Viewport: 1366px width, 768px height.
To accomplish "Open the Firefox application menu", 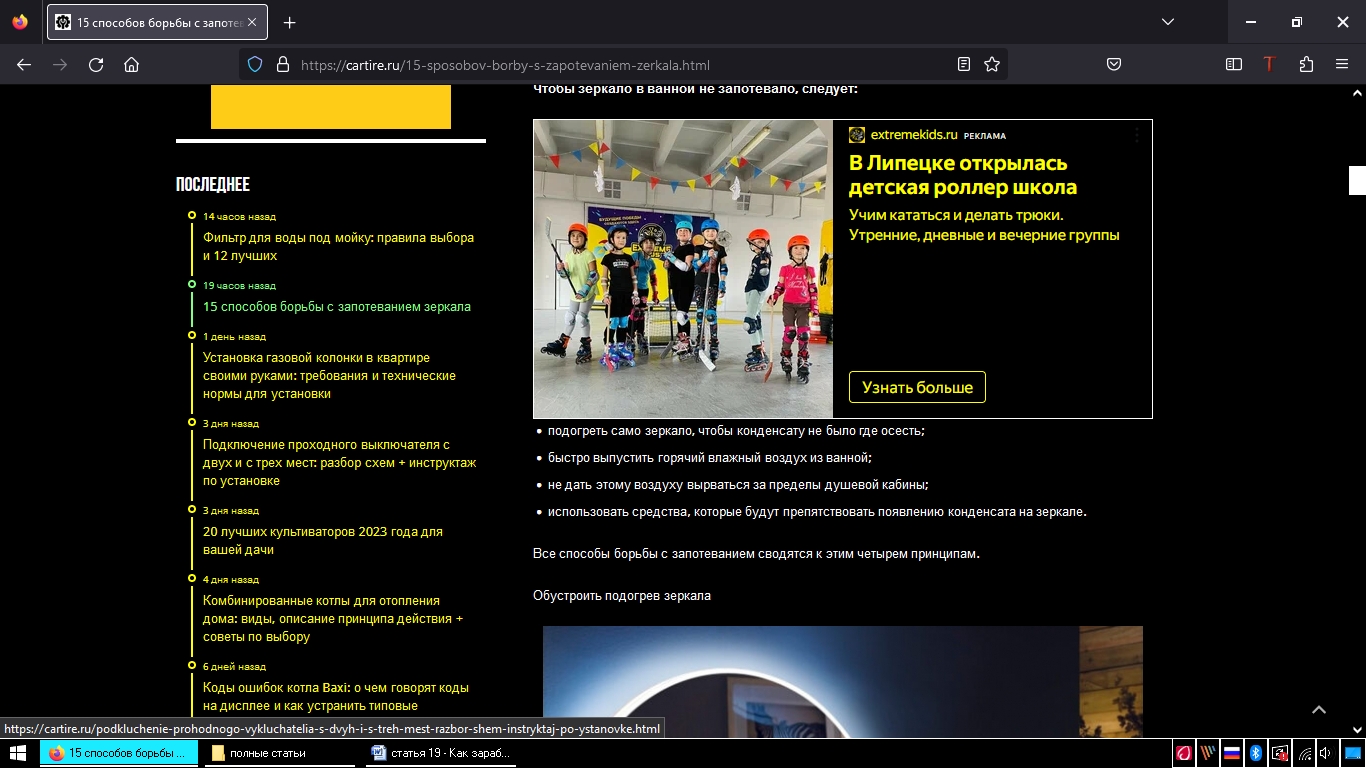I will click(1342, 64).
